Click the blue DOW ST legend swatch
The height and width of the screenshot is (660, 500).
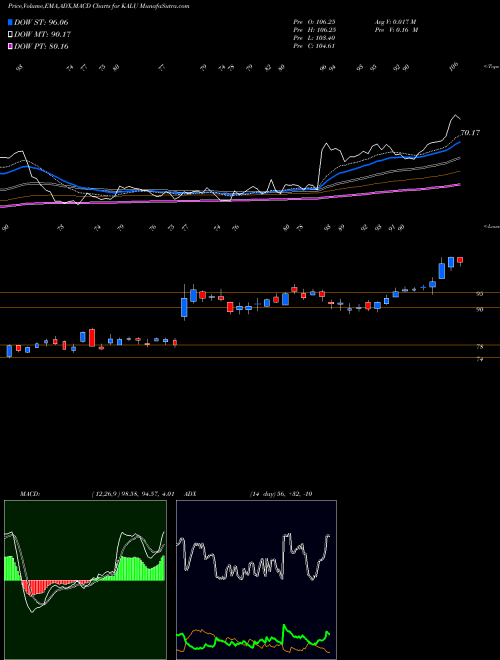pyautogui.click(x=10, y=22)
